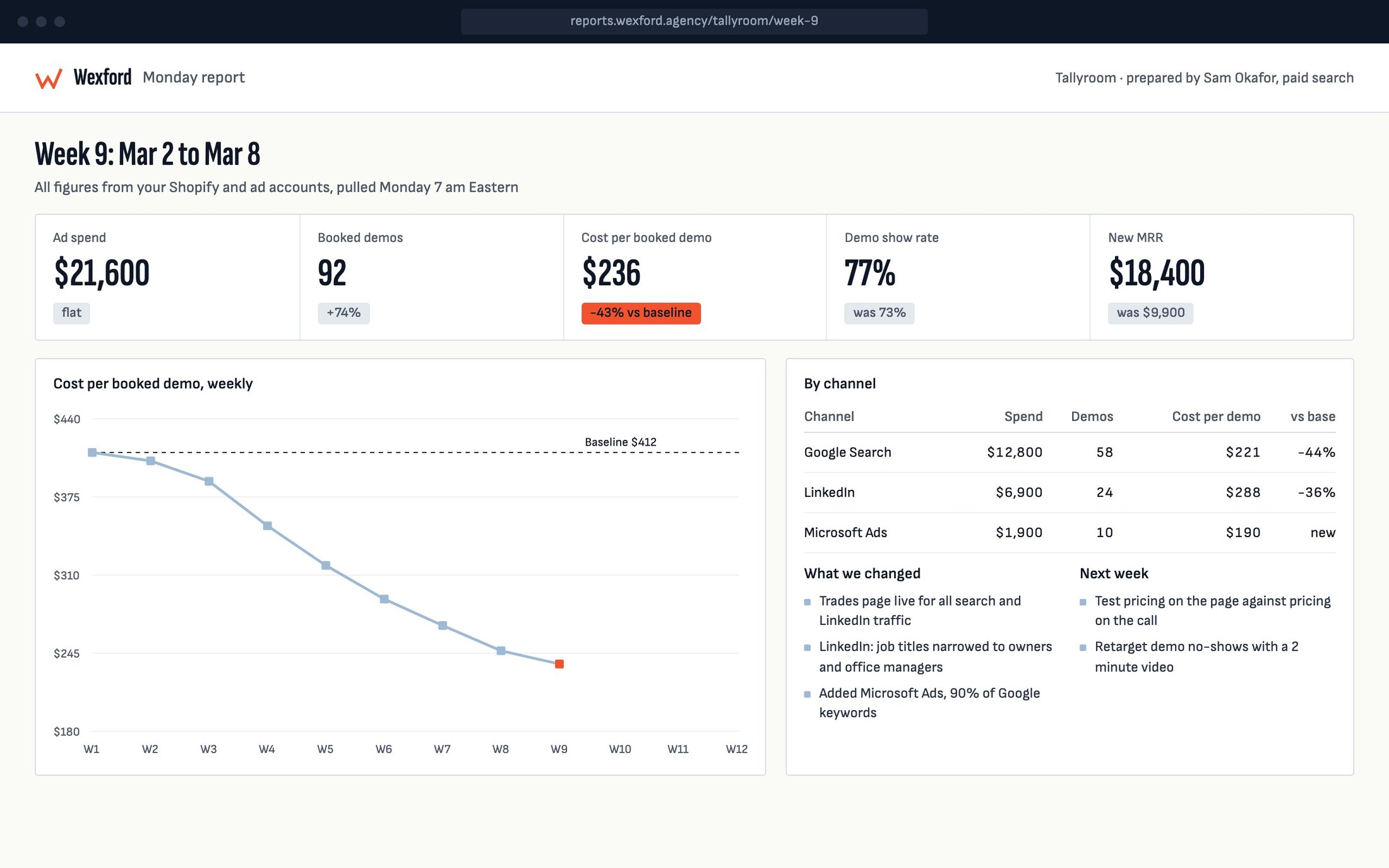
Task: Click the 'What we changed' heading
Action: [862, 573]
